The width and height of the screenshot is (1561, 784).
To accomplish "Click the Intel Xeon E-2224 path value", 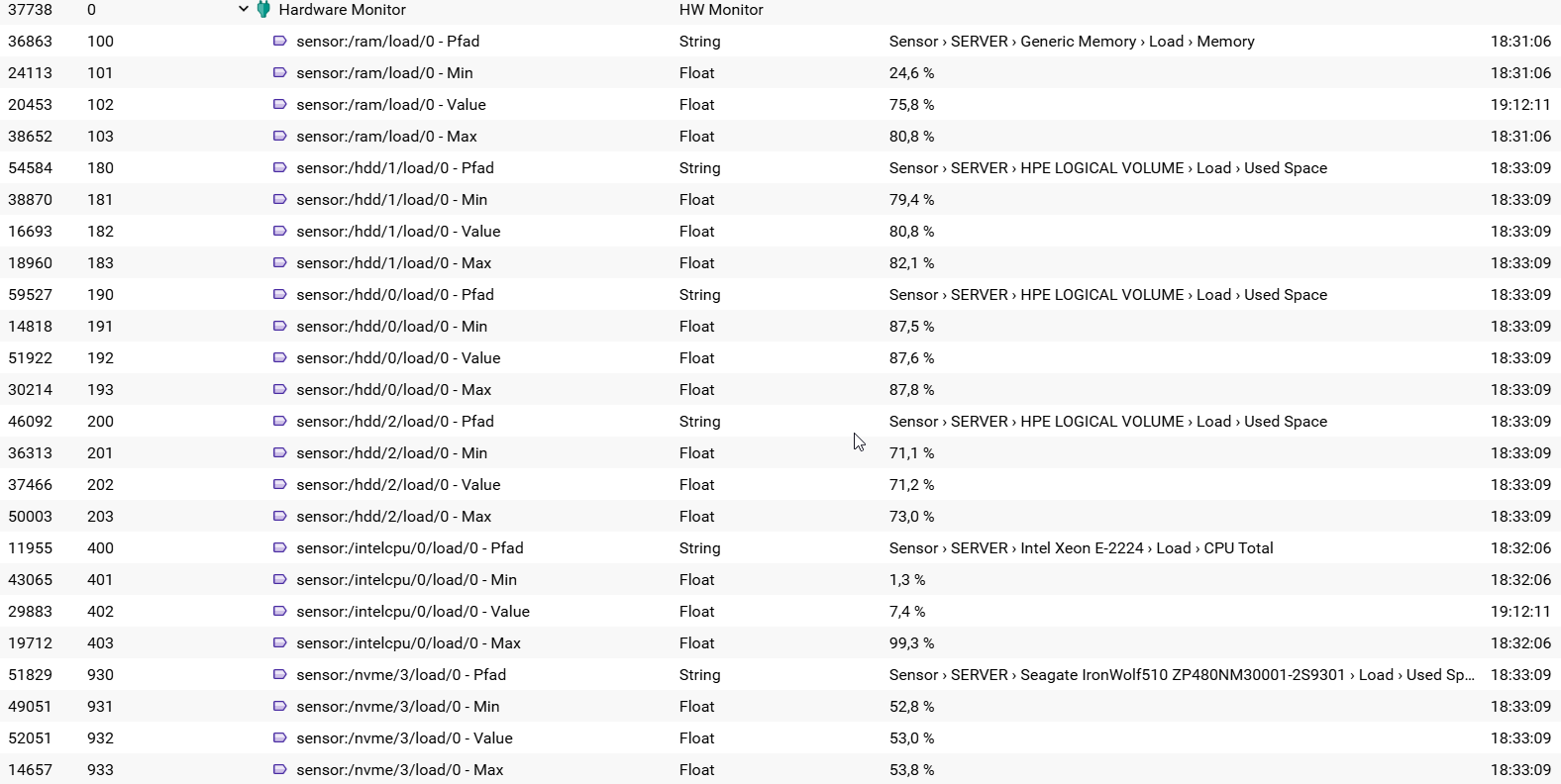I will point(1081,548).
